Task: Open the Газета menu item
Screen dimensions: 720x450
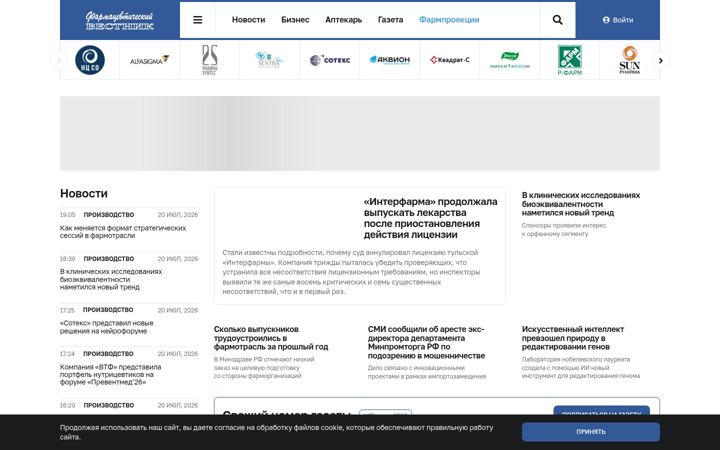Action: click(x=390, y=20)
